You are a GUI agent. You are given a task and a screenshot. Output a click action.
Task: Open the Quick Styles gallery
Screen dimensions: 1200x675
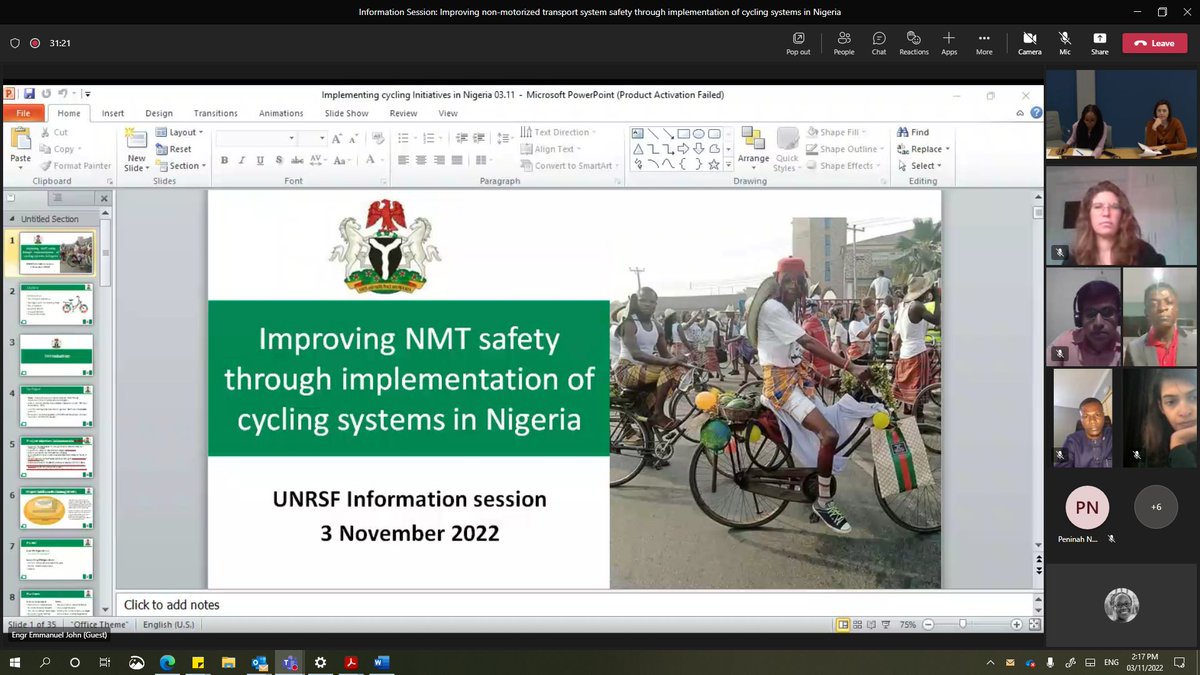787,149
